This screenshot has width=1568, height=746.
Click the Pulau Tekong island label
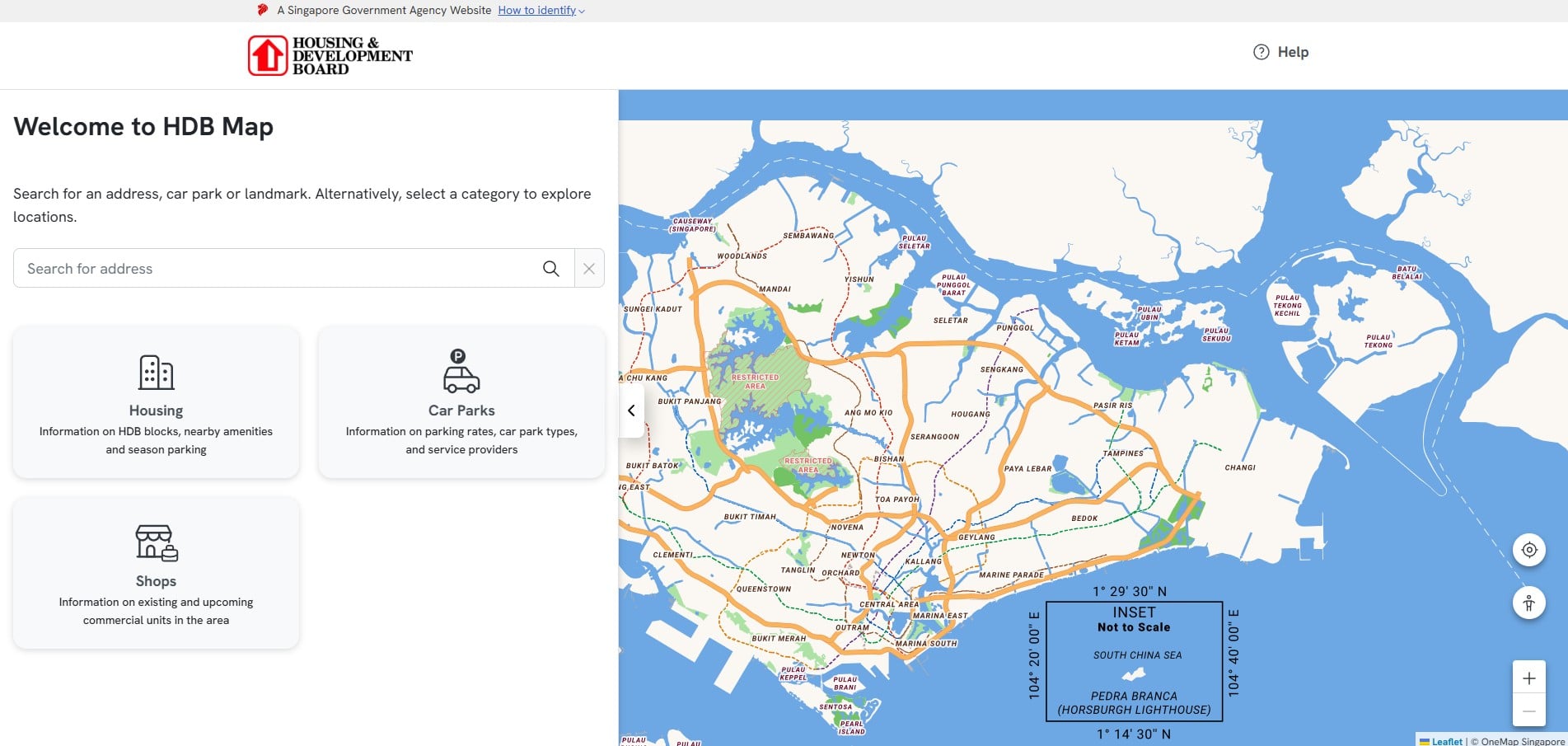(1378, 340)
